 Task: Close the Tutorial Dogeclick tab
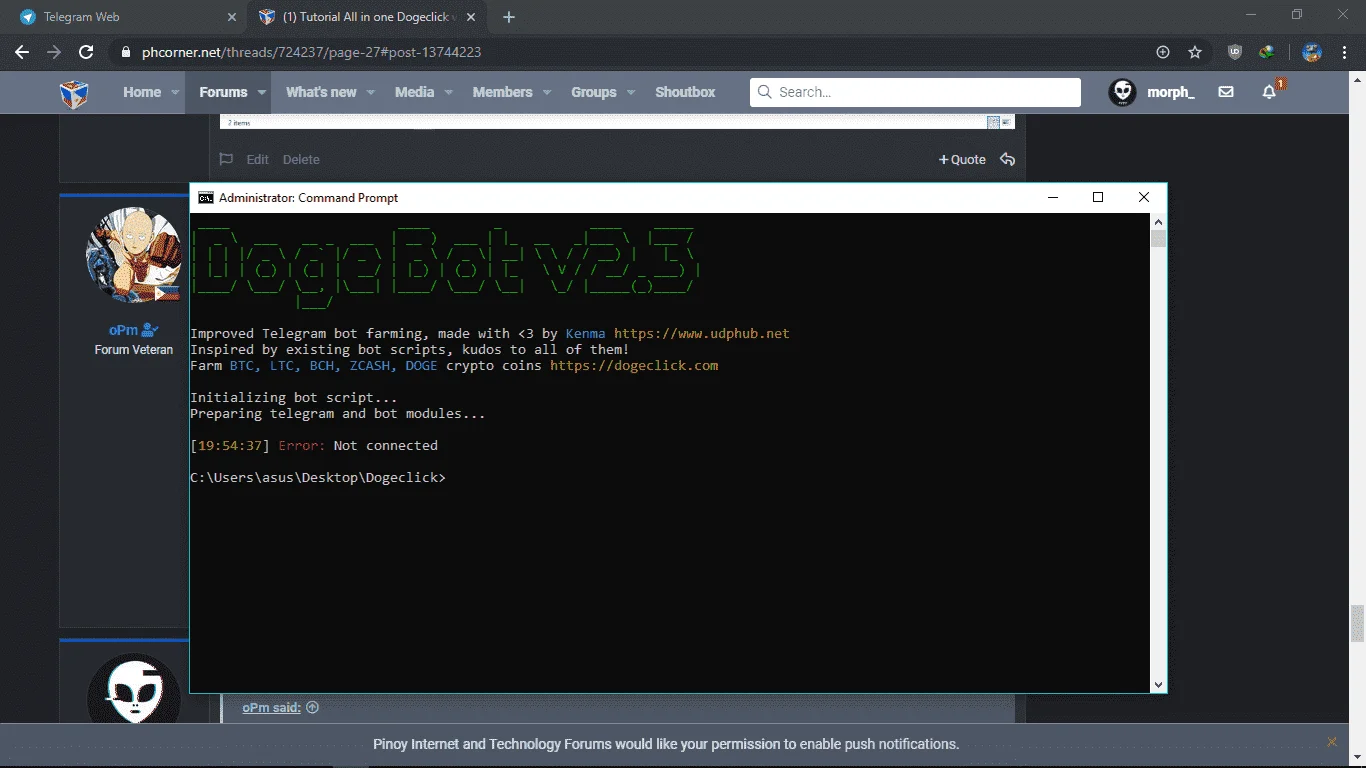coord(471,17)
